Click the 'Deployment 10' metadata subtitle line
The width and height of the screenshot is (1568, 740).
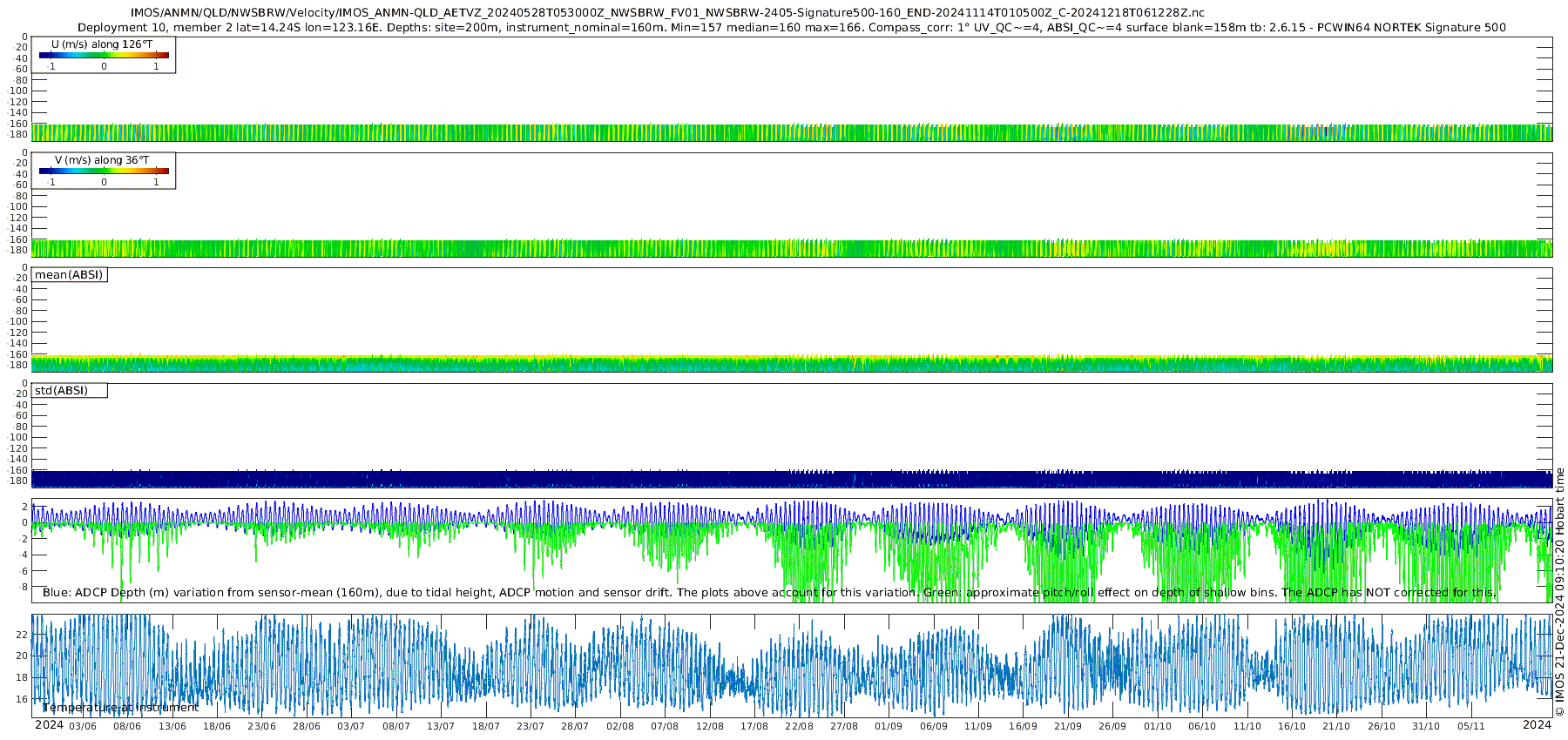coord(791,28)
